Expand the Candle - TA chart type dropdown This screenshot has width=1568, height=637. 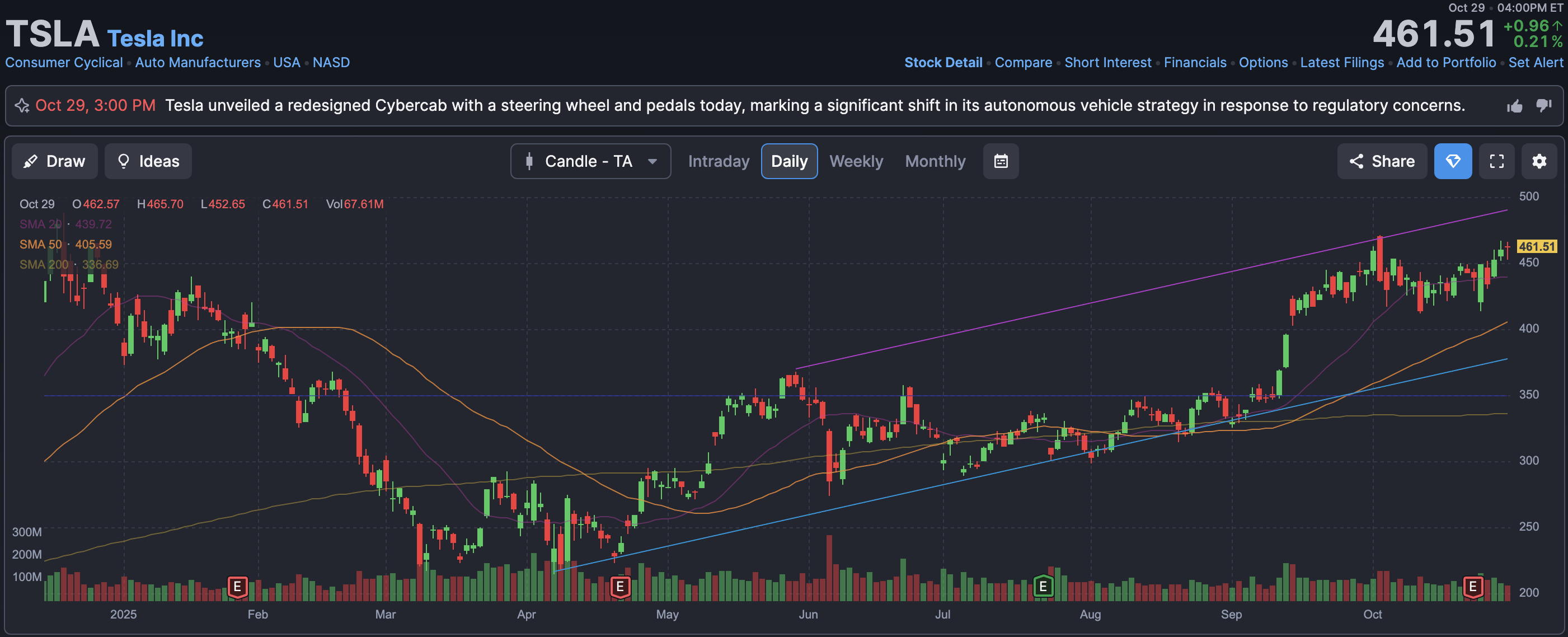590,161
